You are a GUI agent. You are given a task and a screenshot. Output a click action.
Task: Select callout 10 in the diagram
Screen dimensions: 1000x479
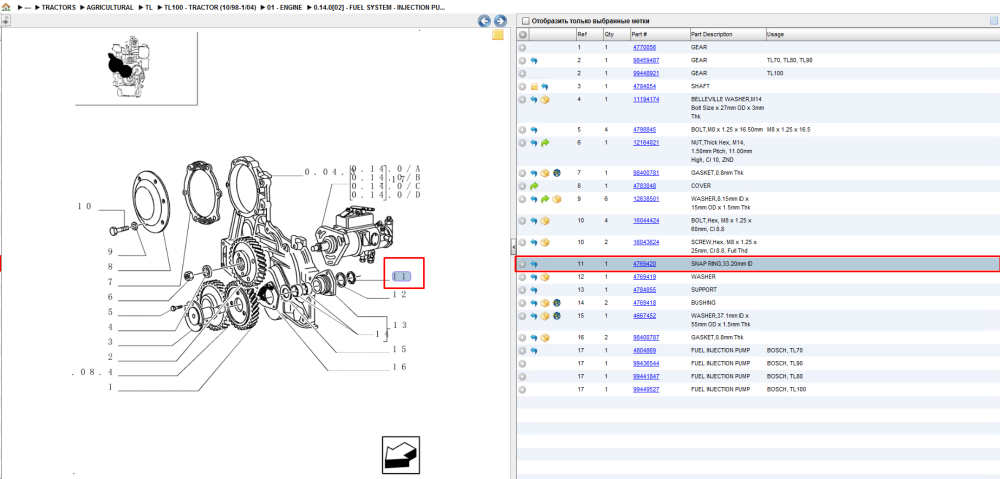coord(85,207)
